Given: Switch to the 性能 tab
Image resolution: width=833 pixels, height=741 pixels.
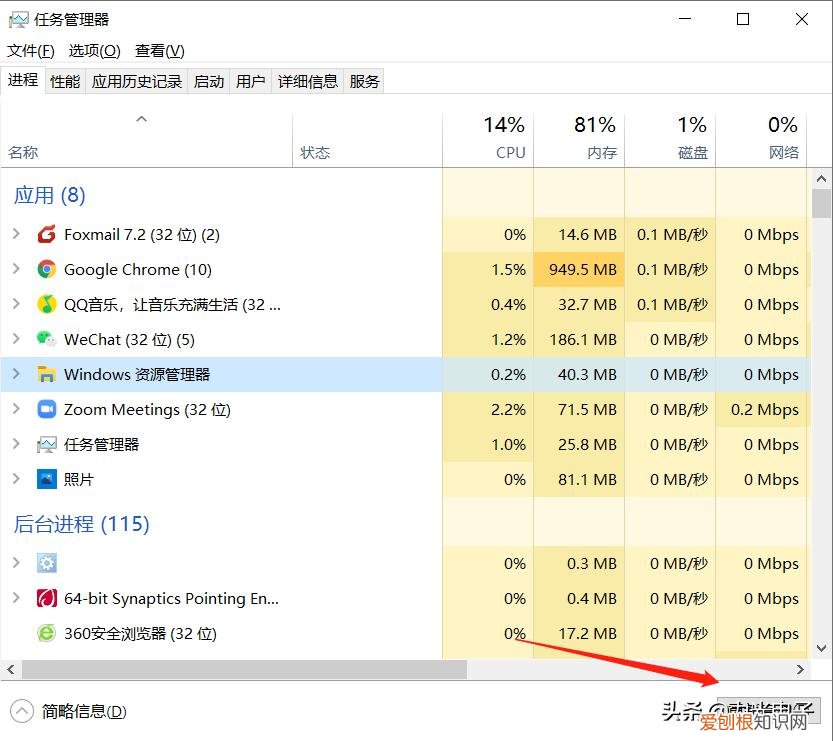Looking at the screenshot, I should (65, 82).
